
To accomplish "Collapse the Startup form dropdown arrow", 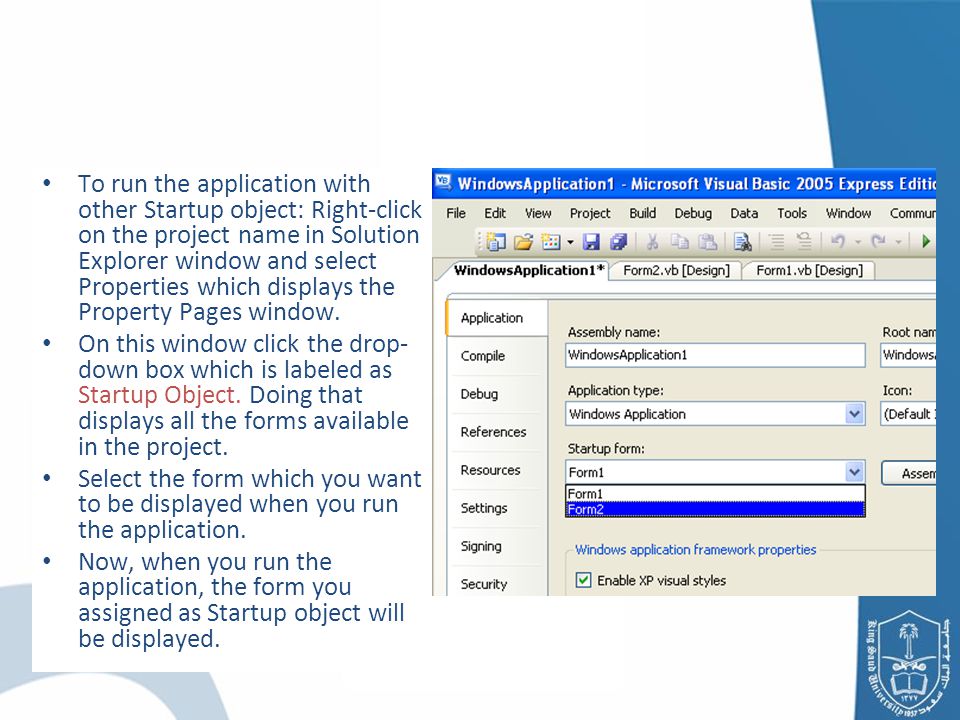I will click(x=854, y=472).
